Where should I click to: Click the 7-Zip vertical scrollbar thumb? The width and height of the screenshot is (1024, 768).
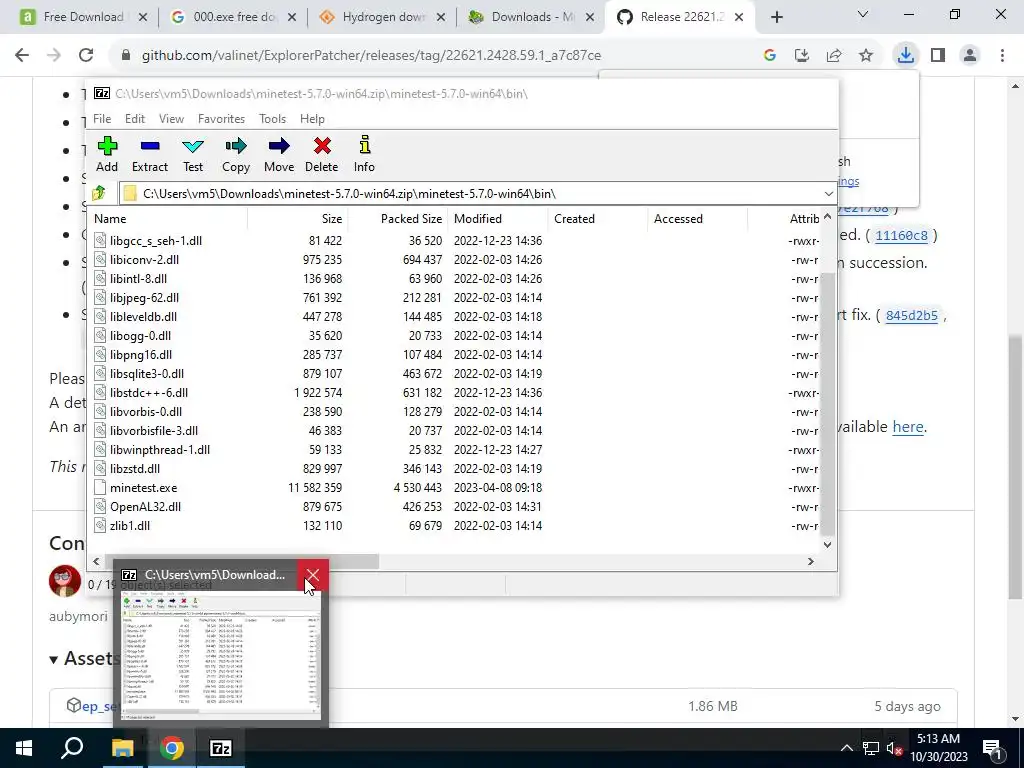(827, 404)
